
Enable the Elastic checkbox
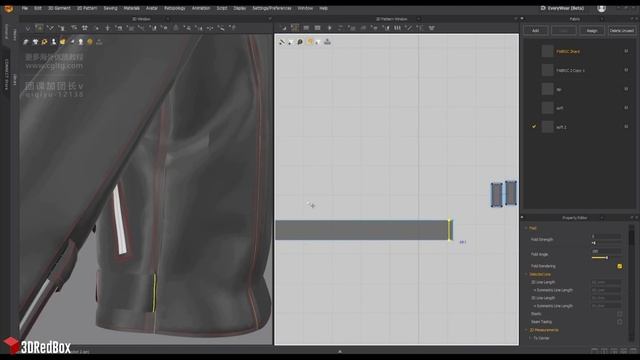pos(620,314)
